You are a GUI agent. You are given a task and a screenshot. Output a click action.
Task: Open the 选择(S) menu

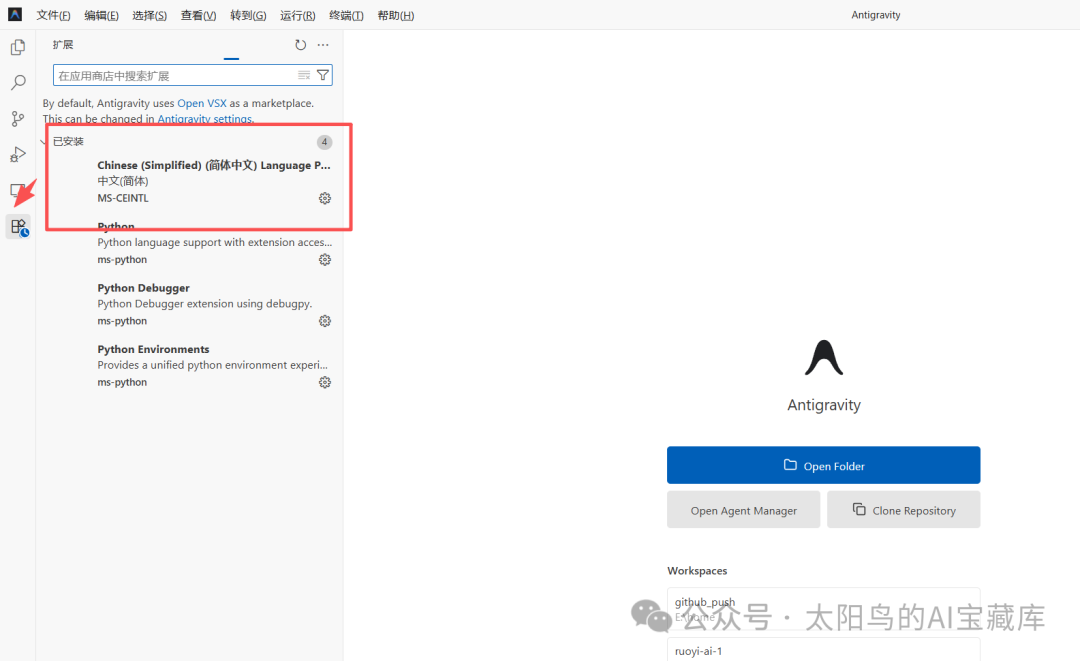pos(149,15)
